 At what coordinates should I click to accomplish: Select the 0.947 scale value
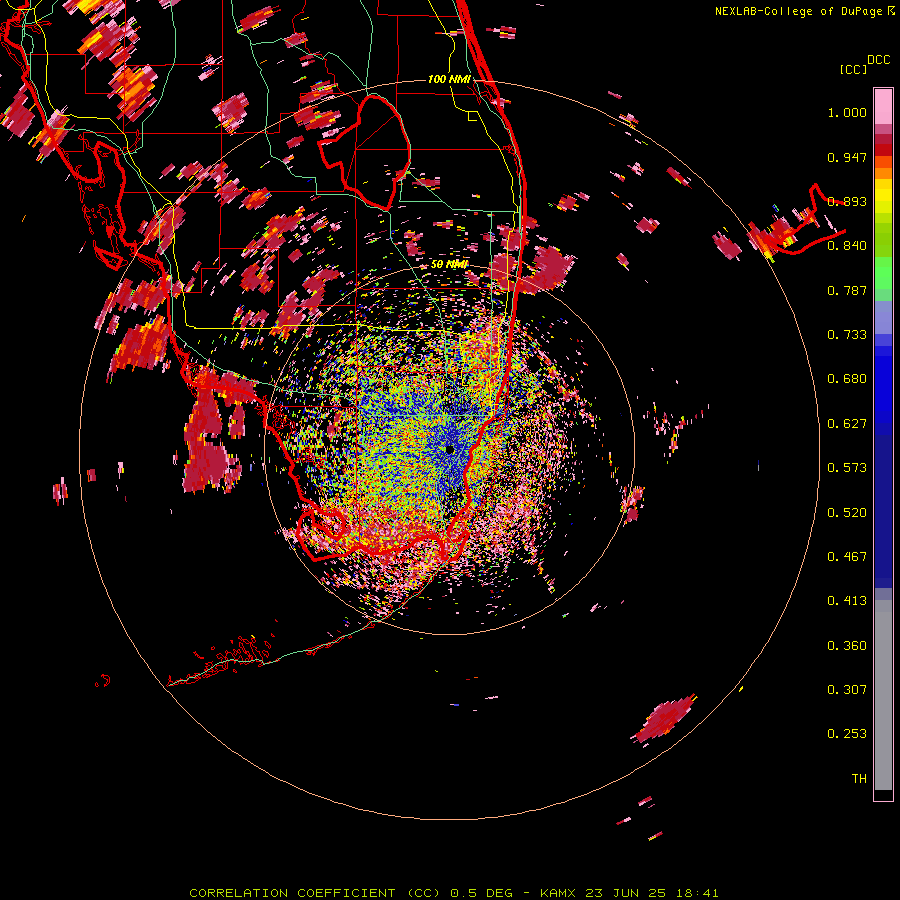(x=847, y=157)
